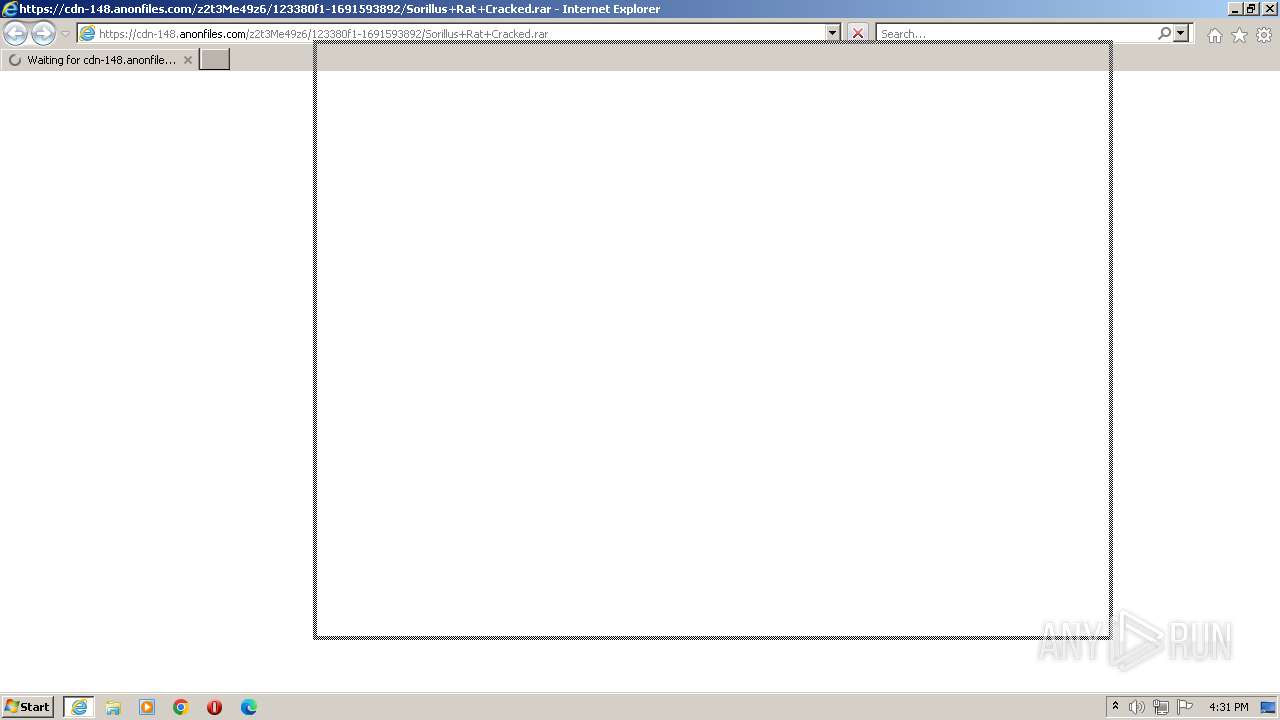Open Favorites star icon
1280x720 pixels.
(x=1239, y=35)
